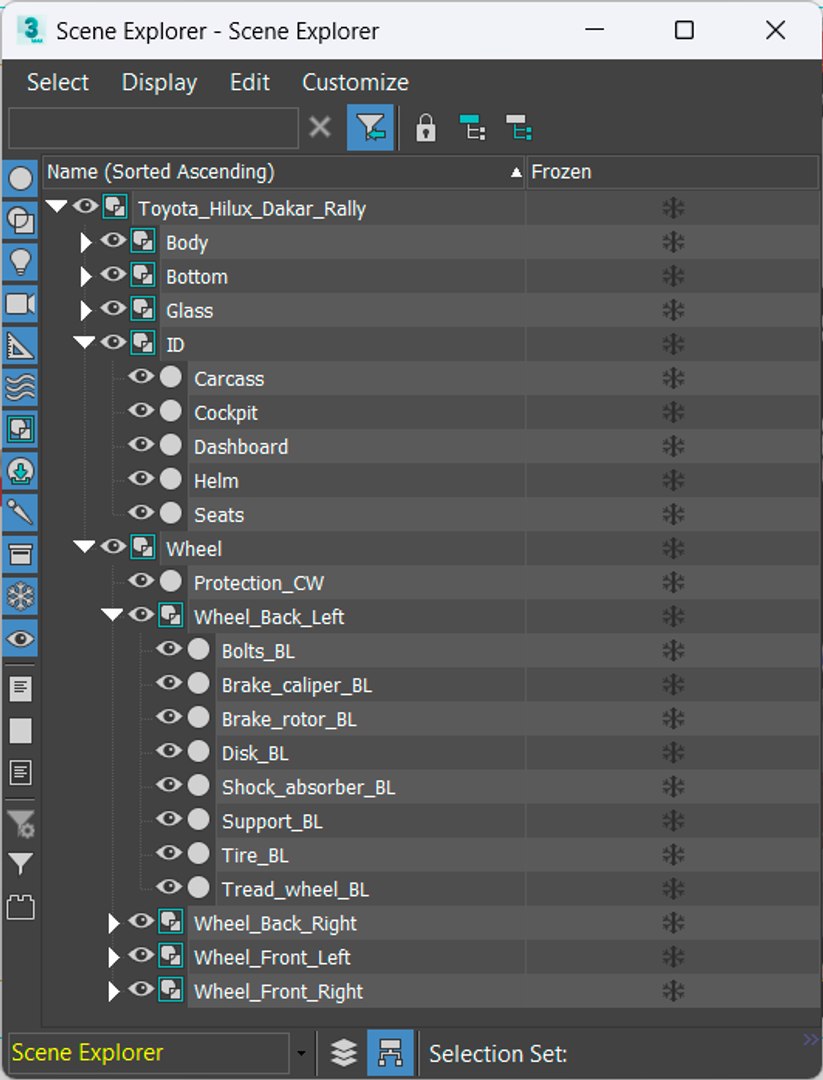Freeze the Dashboard object via snowflake

click(x=673, y=446)
